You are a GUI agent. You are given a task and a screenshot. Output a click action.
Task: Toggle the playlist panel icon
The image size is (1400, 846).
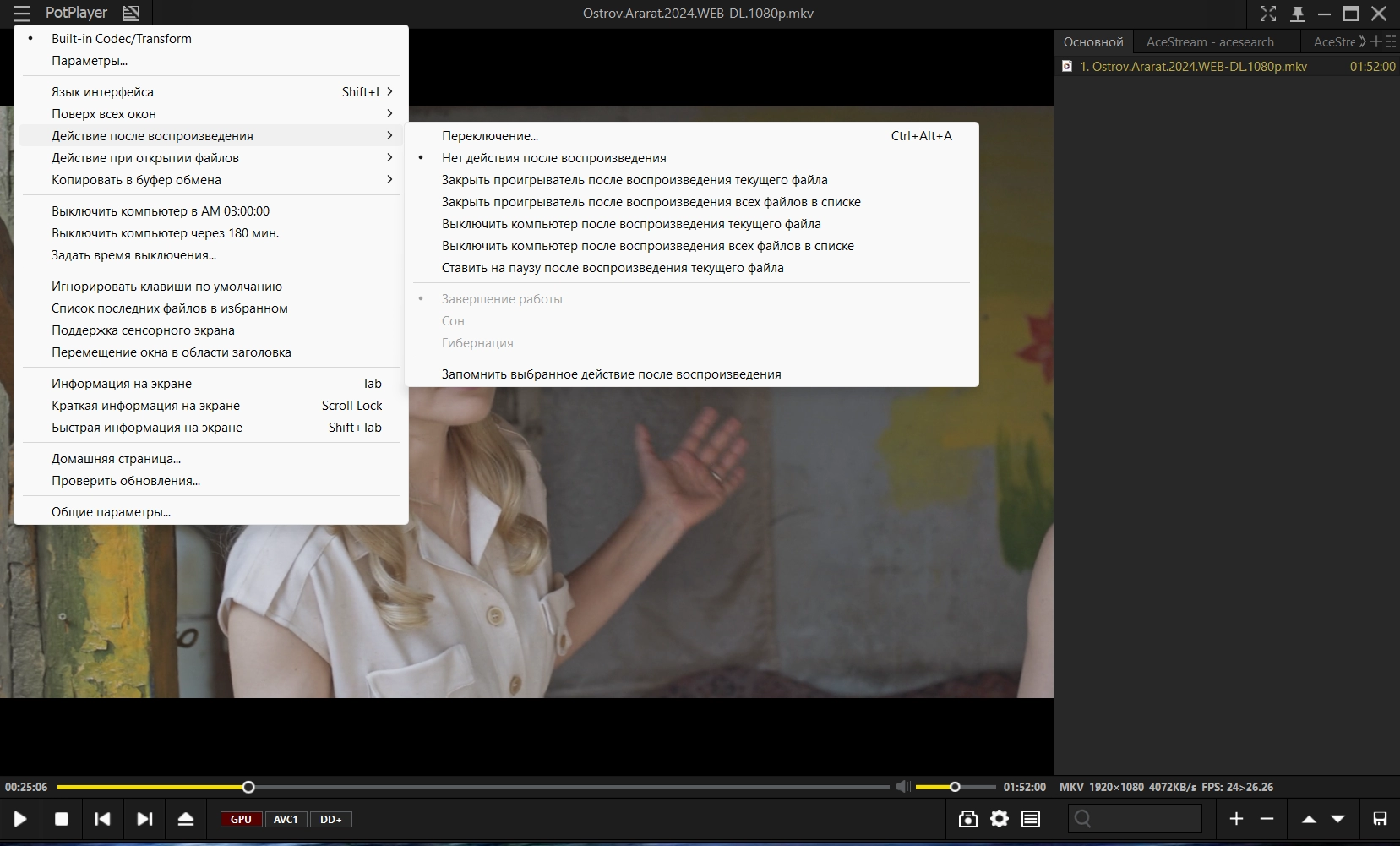pyautogui.click(x=1031, y=819)
